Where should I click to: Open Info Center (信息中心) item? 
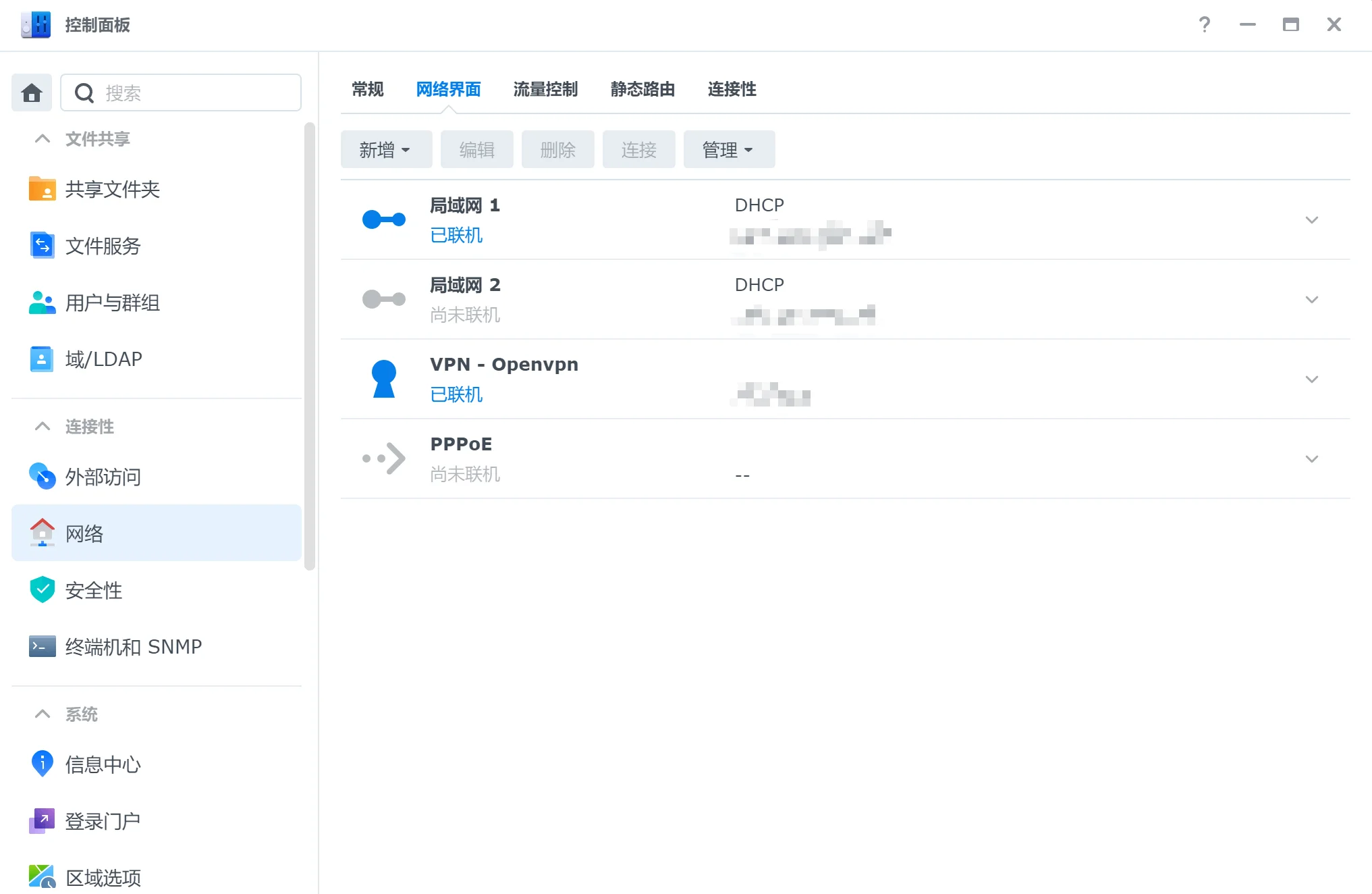(x=103, y=764)
